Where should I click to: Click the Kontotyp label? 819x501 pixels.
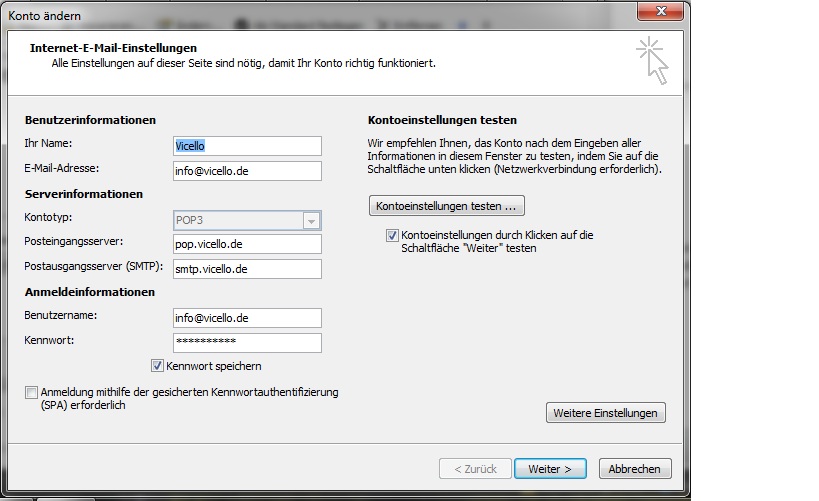coord(48,217)
